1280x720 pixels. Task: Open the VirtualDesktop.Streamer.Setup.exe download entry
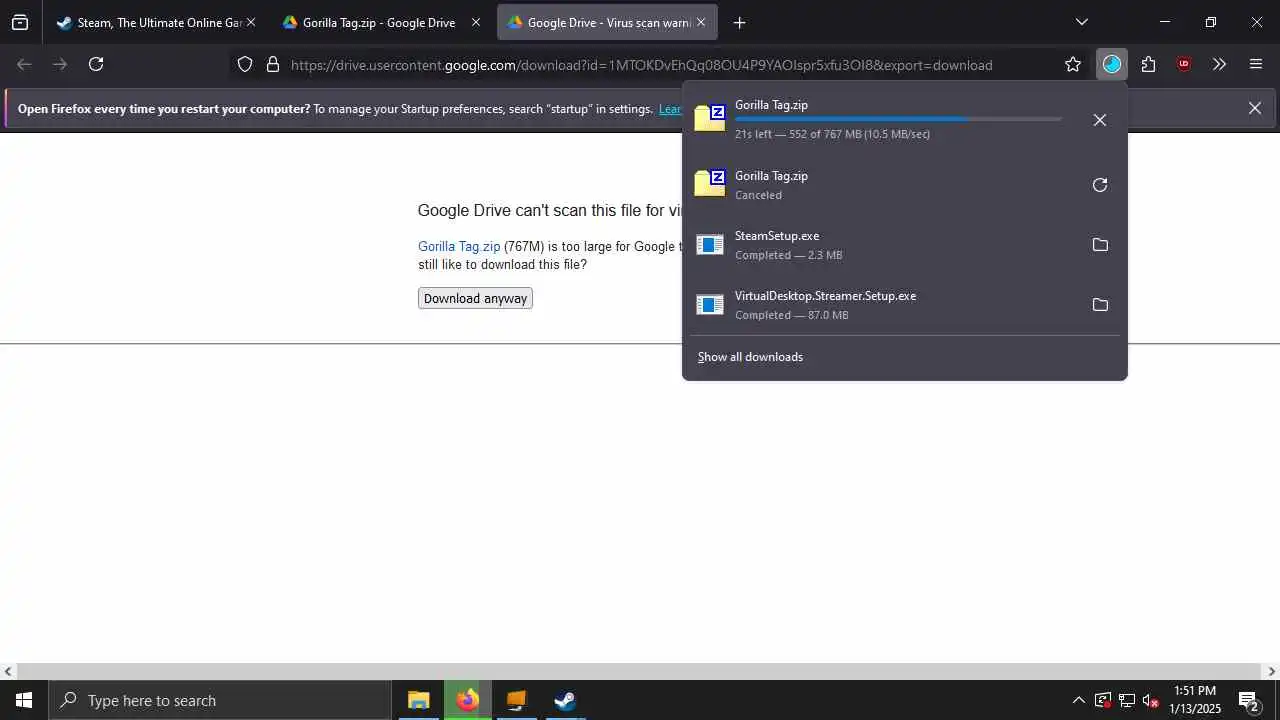(881, 305)
